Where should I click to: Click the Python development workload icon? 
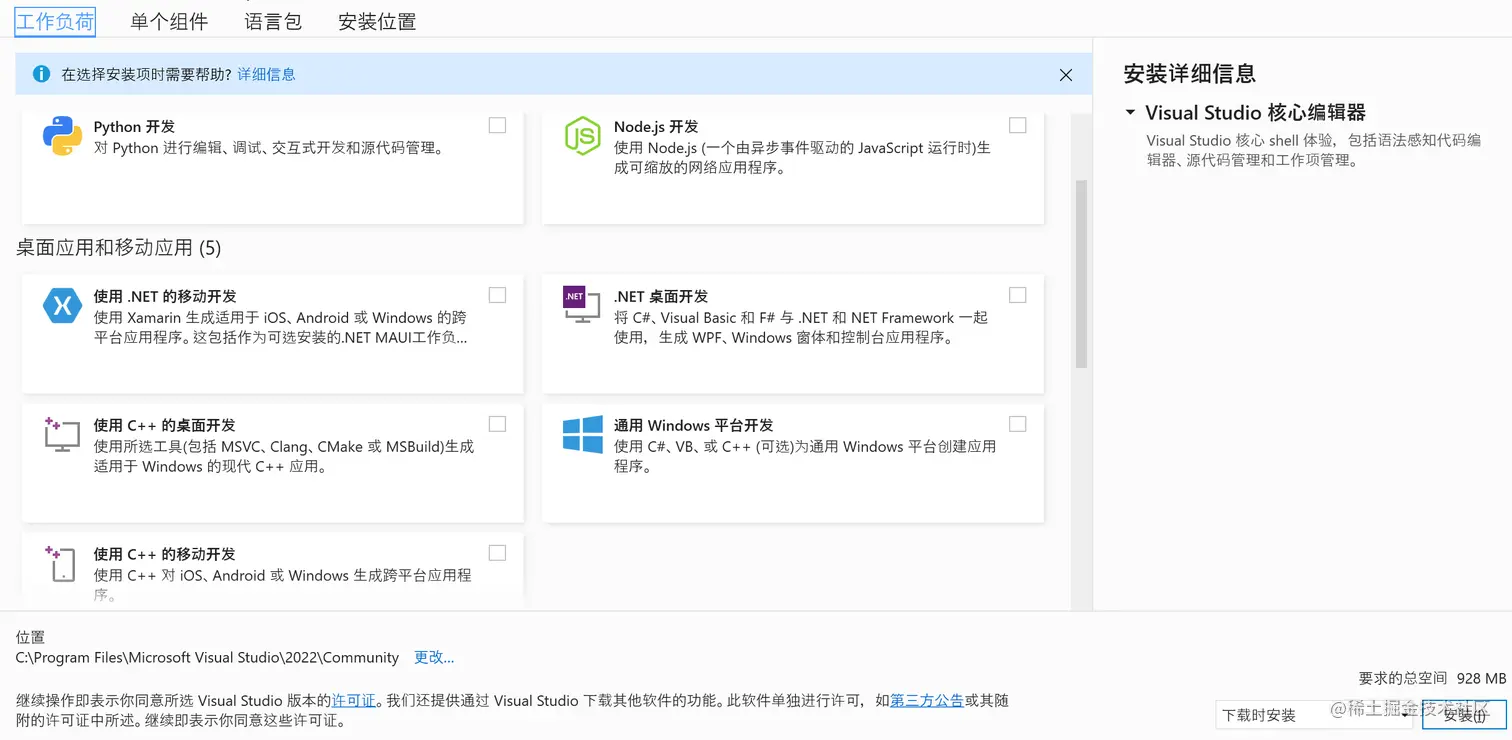point(62,136)
